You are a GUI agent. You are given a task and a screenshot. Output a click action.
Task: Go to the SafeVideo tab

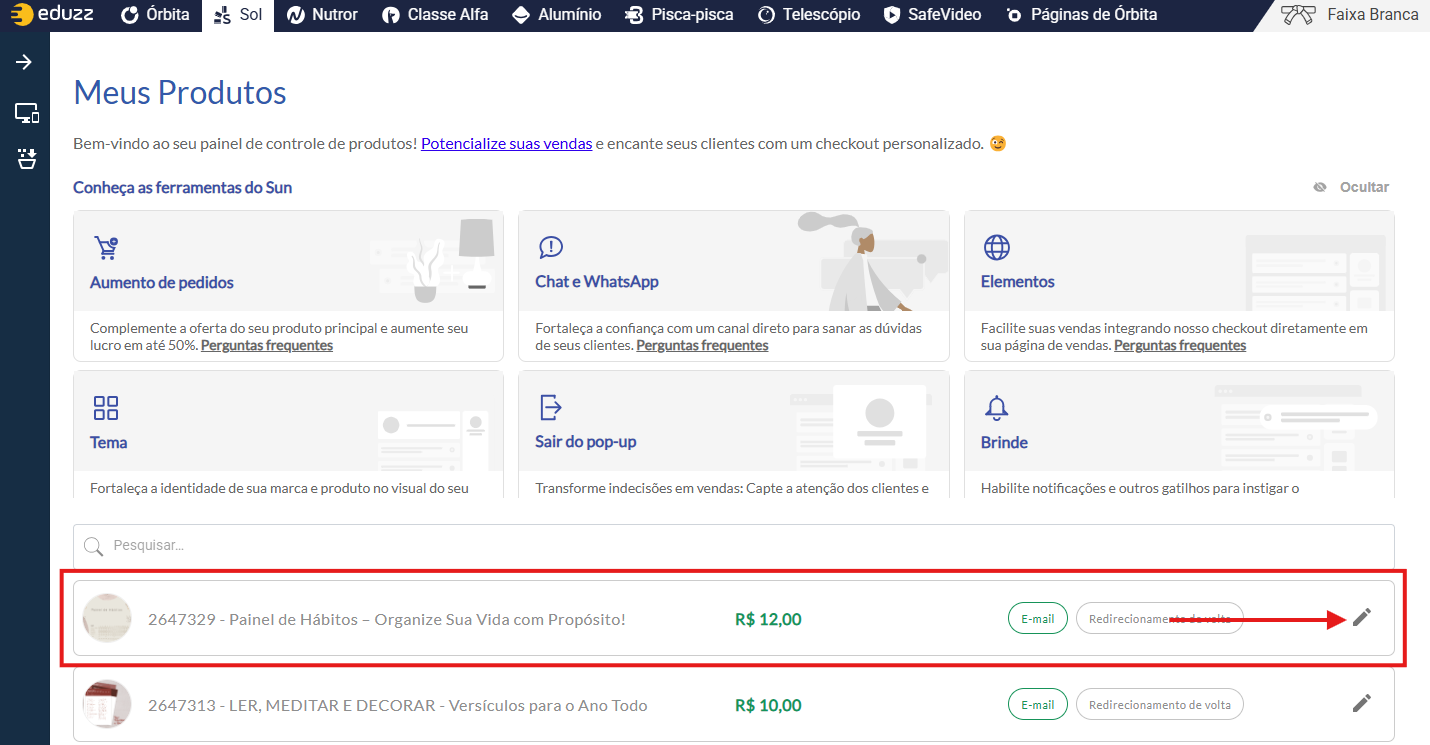tap(932, 15)
